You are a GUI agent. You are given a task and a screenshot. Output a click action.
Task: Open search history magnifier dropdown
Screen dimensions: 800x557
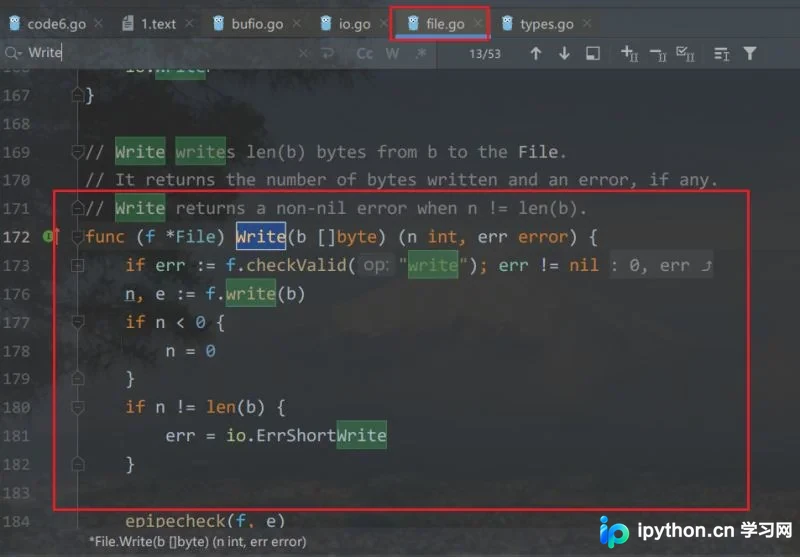tap(12, 53)
